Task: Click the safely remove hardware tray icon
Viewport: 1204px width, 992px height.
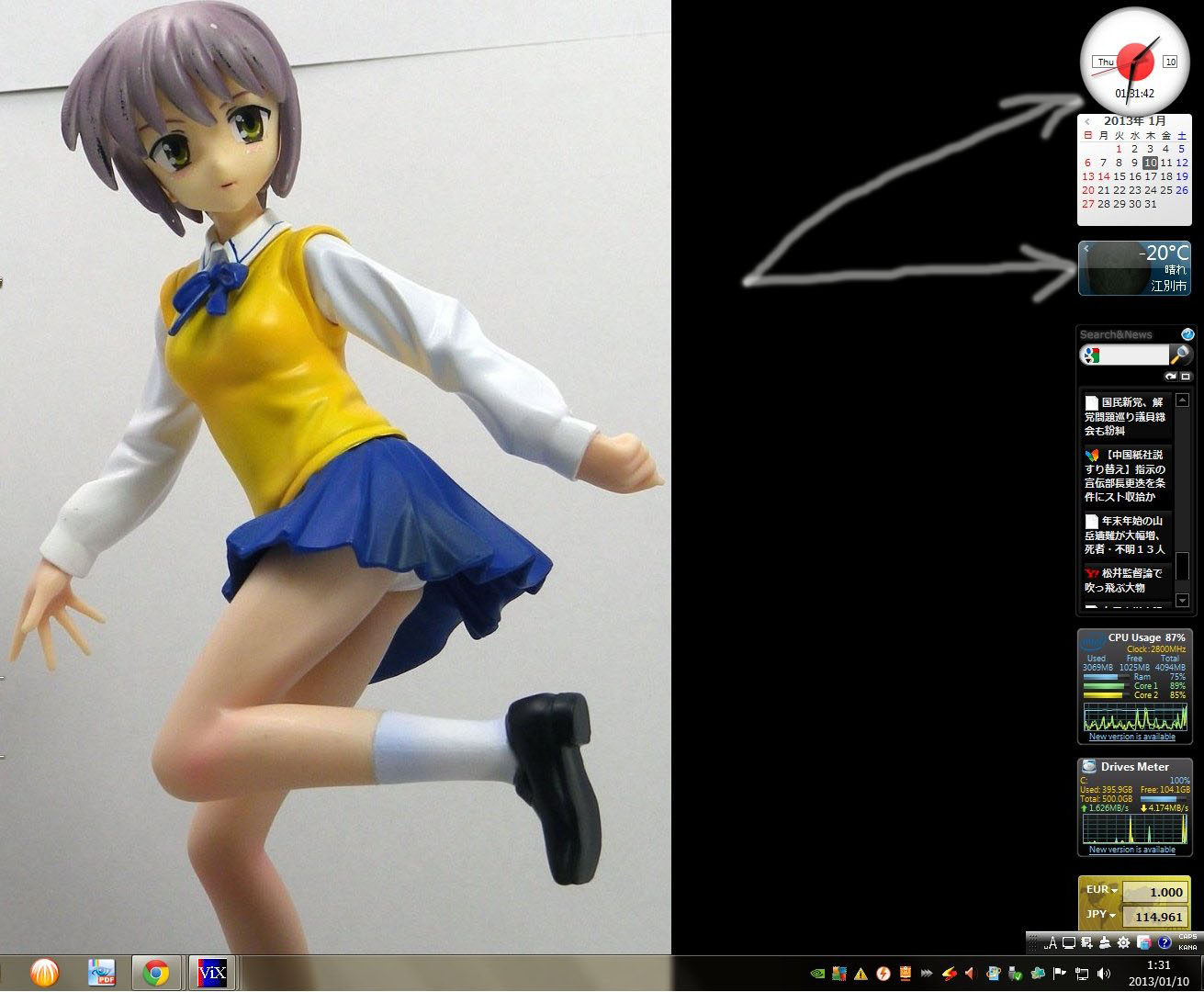Action: pyautogui.click(x=1015, y=974)
